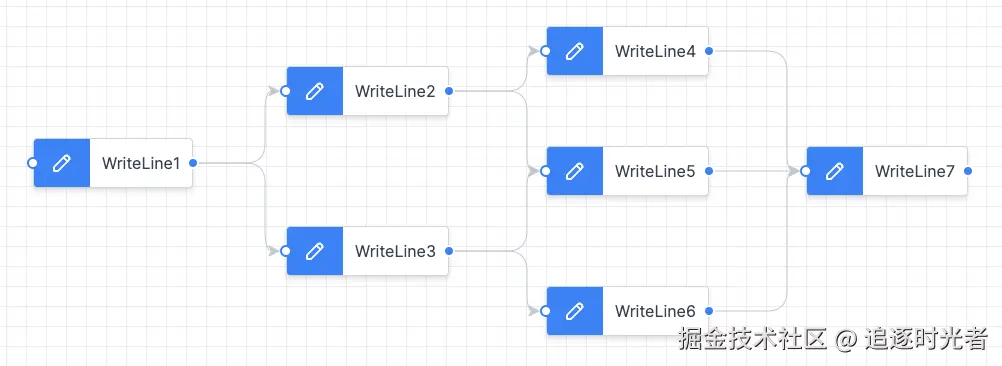This screenshot has height=366, width=1002.
Task: Click the pencil icon on WriteLine7 node
Action: (x=835, y=171)
